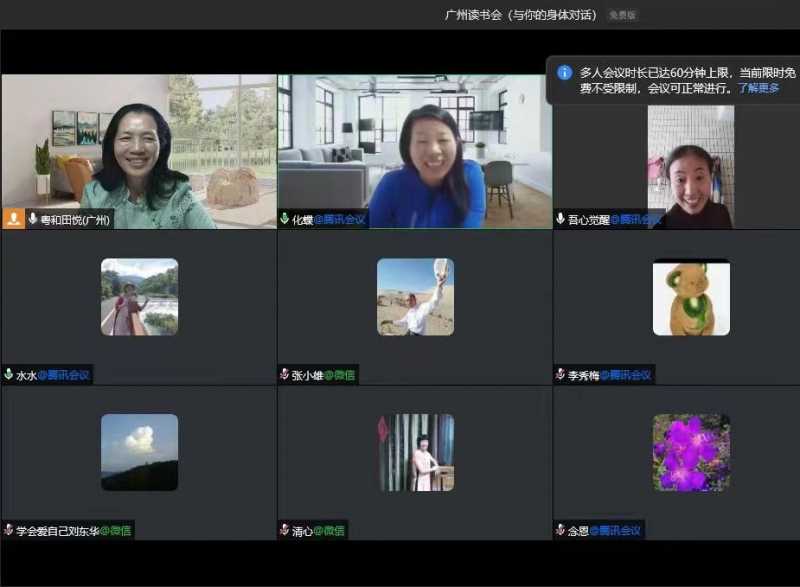The width and height of the screenshot is (800, 587).
Task: Click muted mic icon beside 学会爱自己刘东华
Action: click(x=9, y=530)
